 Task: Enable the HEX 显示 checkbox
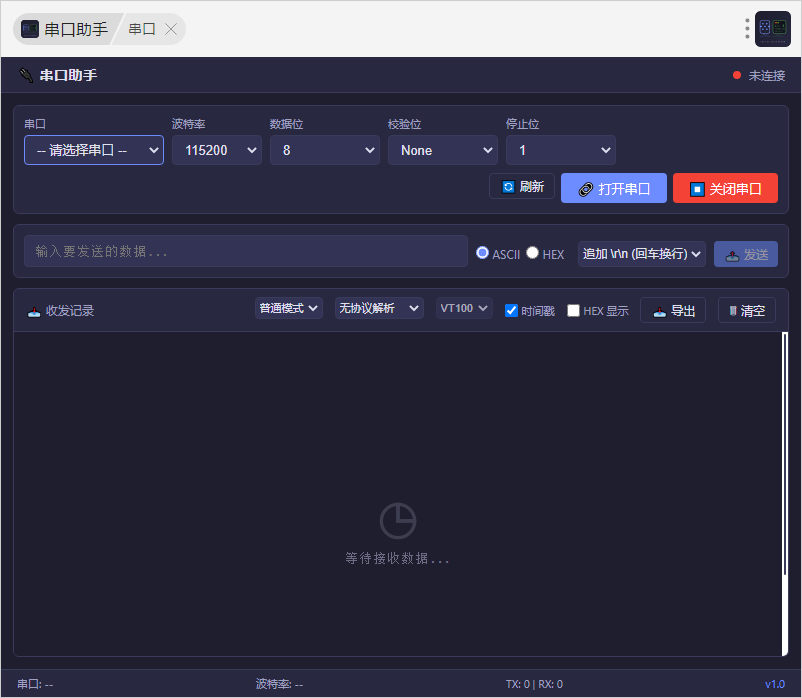573,310
